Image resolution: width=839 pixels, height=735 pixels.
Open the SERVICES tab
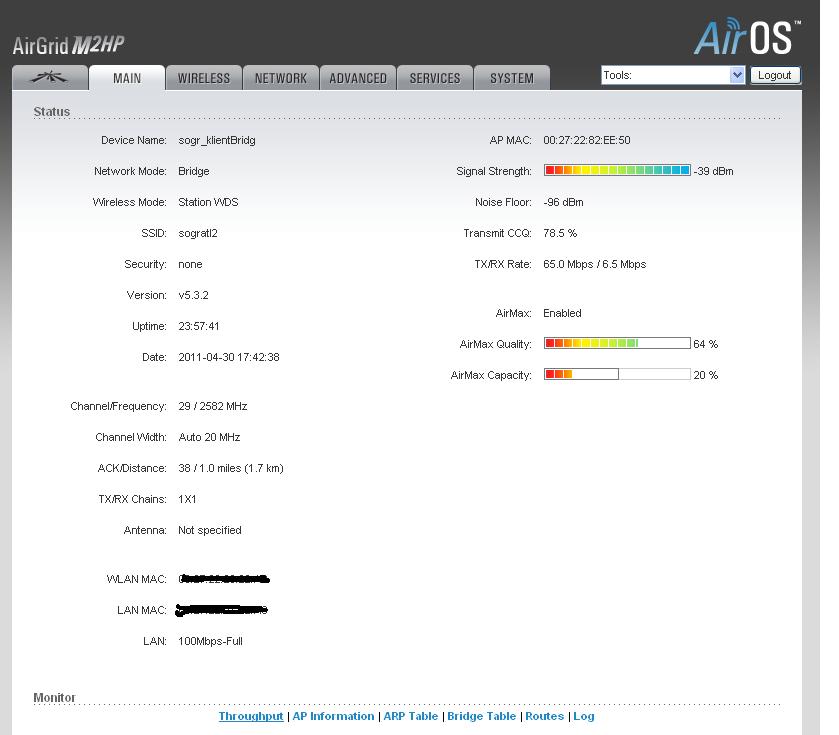tap(435, 78)
